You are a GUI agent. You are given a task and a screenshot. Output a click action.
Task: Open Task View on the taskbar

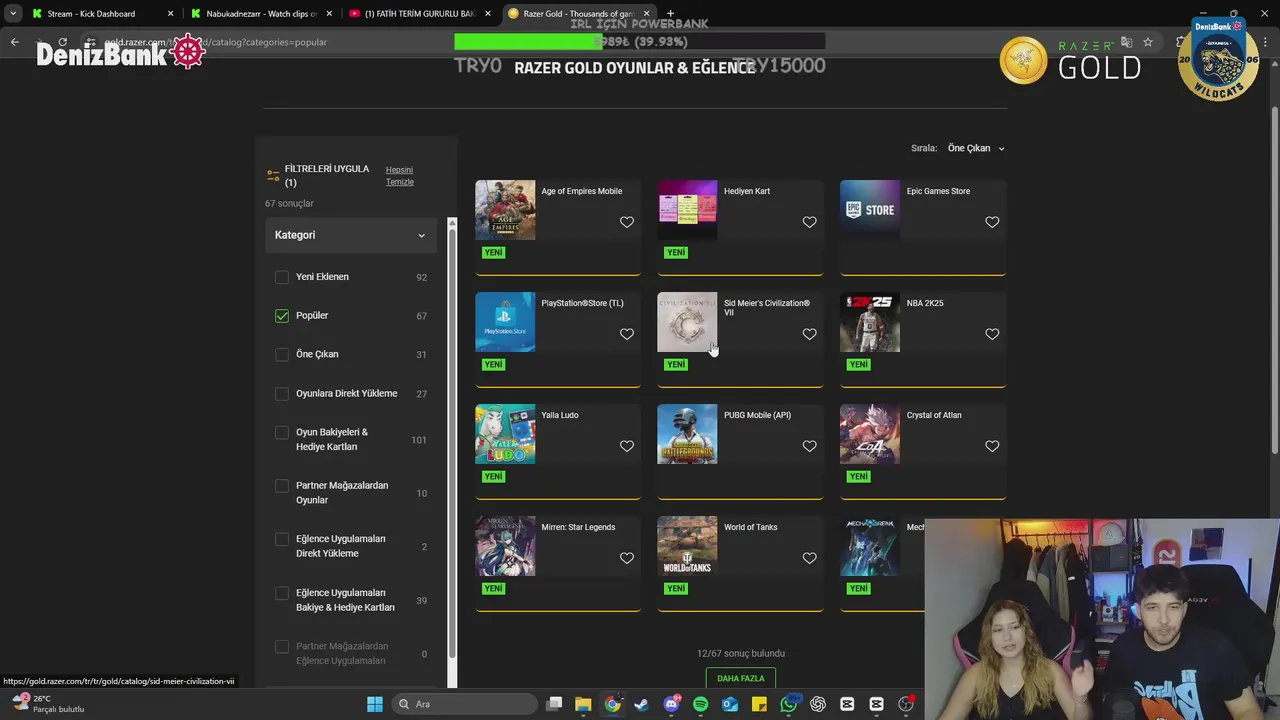pyautogui.click(x=554, y=704)
